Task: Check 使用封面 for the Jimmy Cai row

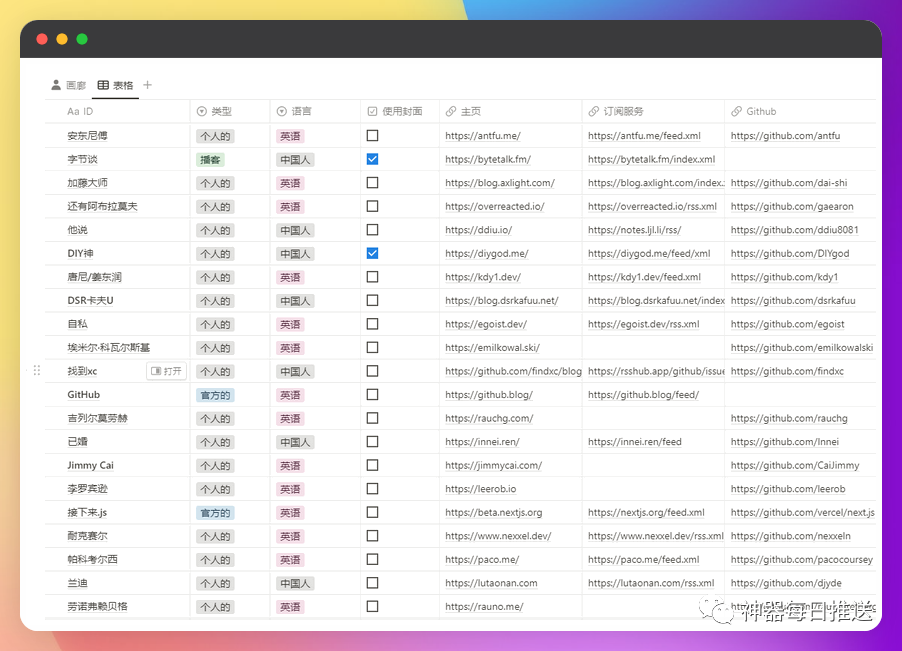Action: [372, 465]
